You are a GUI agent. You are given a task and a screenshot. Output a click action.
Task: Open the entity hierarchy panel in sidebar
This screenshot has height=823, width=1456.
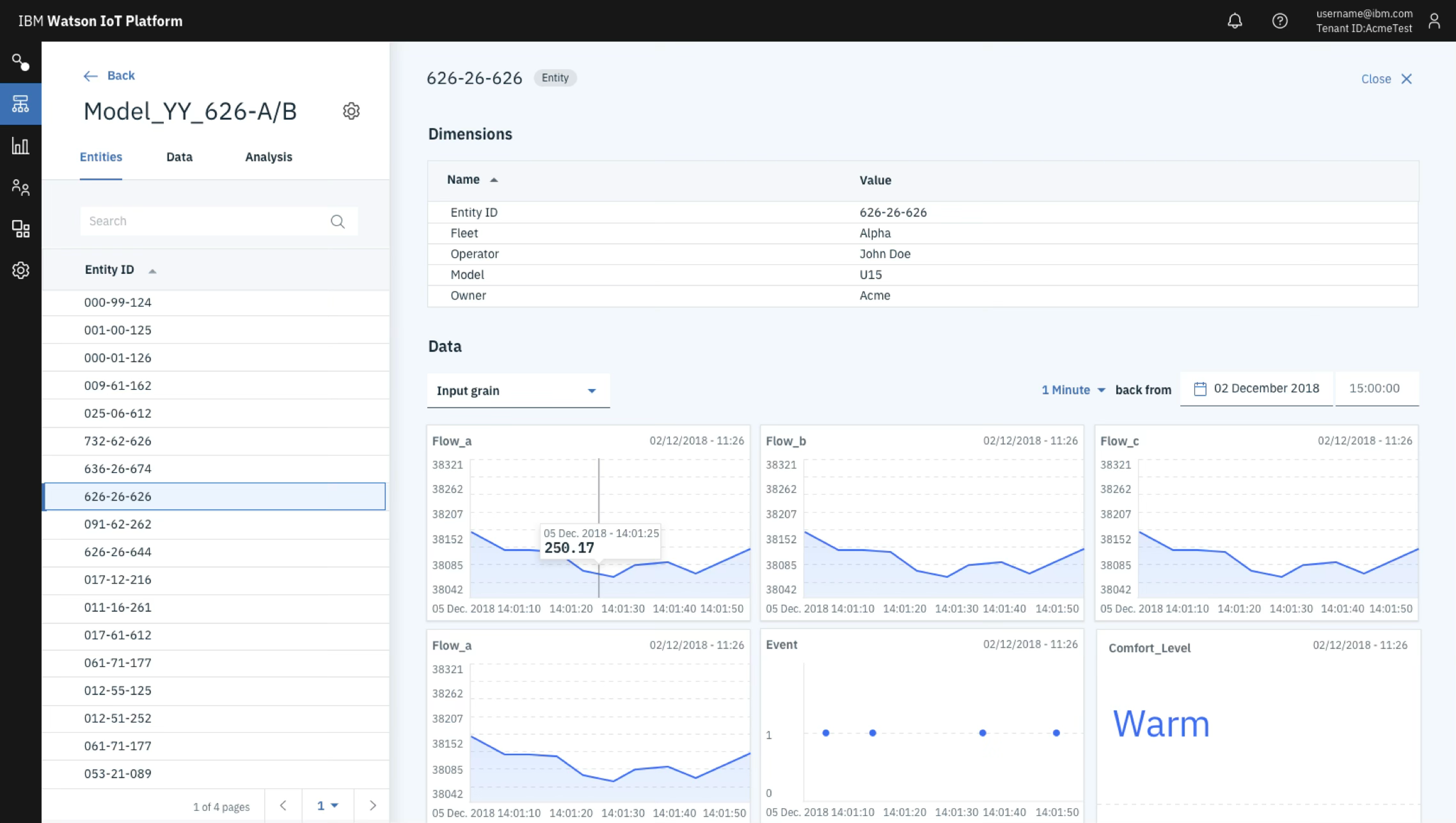(x=21, y=103)
